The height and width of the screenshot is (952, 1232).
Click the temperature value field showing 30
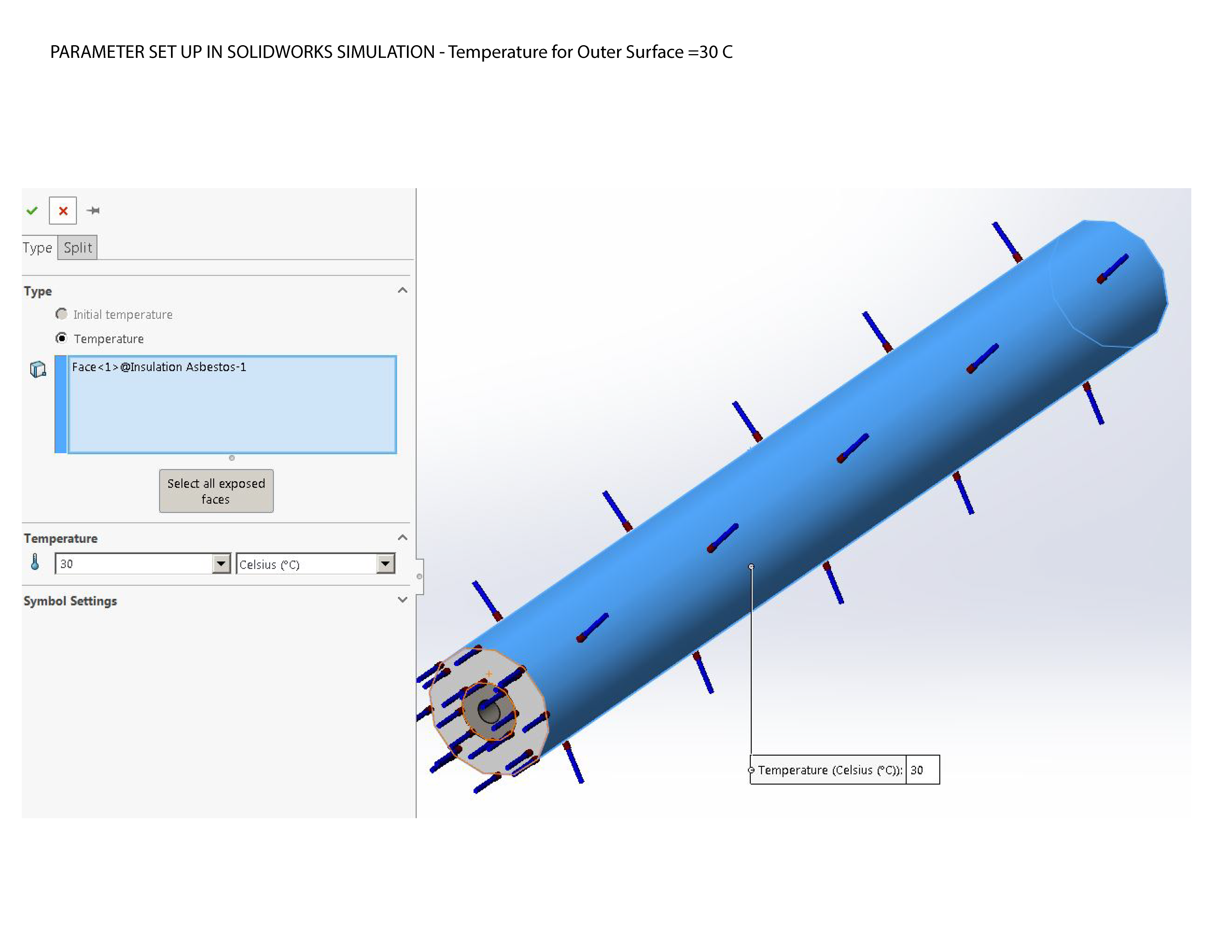coord(134,563)
